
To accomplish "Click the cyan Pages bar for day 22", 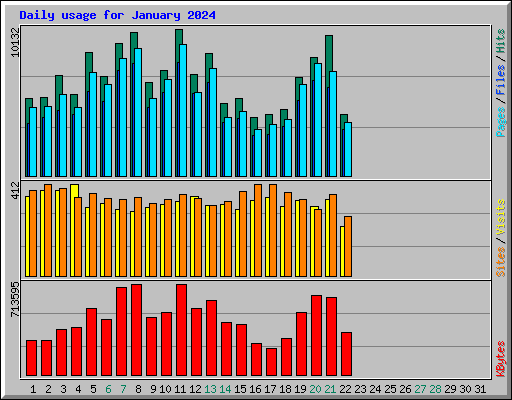I will tap(348, 149).
